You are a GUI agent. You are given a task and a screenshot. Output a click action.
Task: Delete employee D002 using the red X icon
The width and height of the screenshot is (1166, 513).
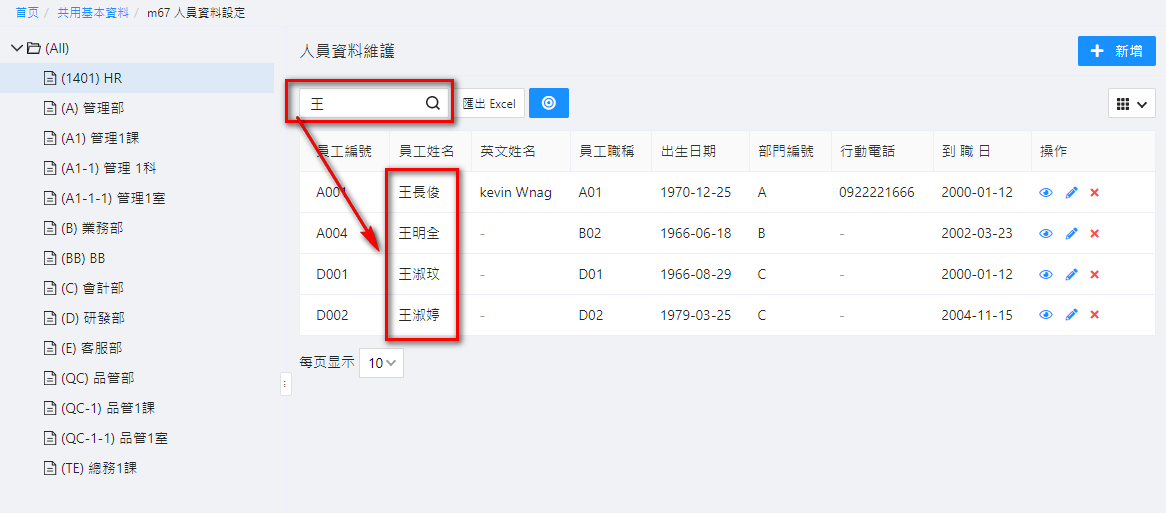tap(1094, 315)
